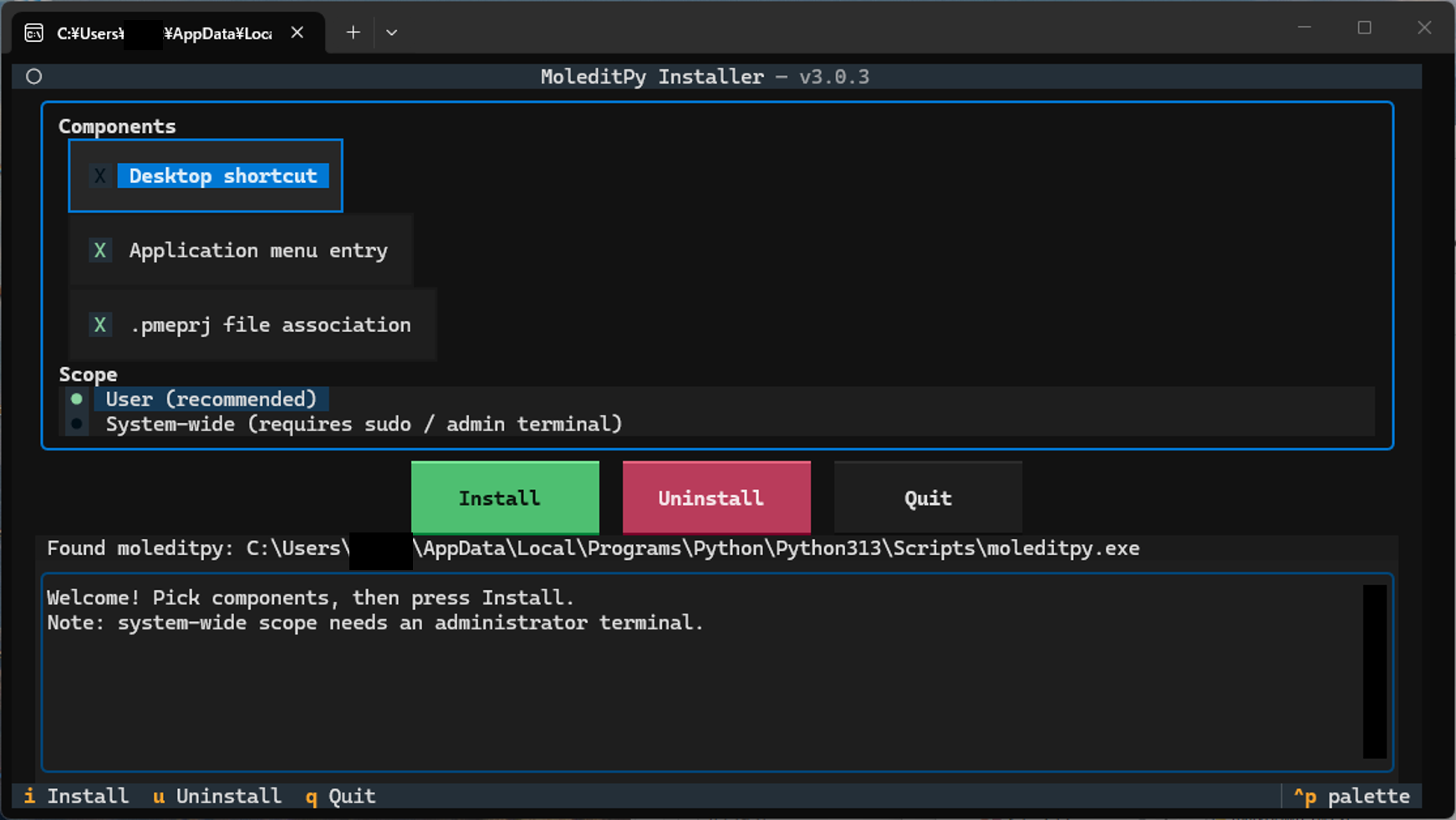Click the 'Welcome! Pick components' log line
The image size is (1456, 820).
pos(311,598)
